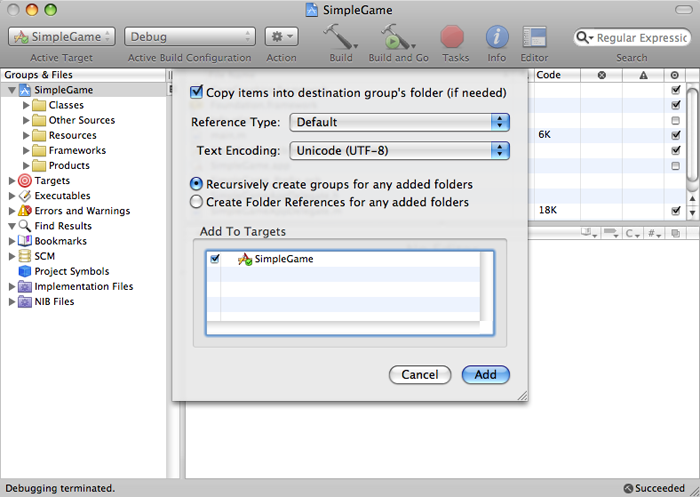Toggle the first file row target checkbox
The width and height of the screenshot is (700, 497).
coord(675,90)
